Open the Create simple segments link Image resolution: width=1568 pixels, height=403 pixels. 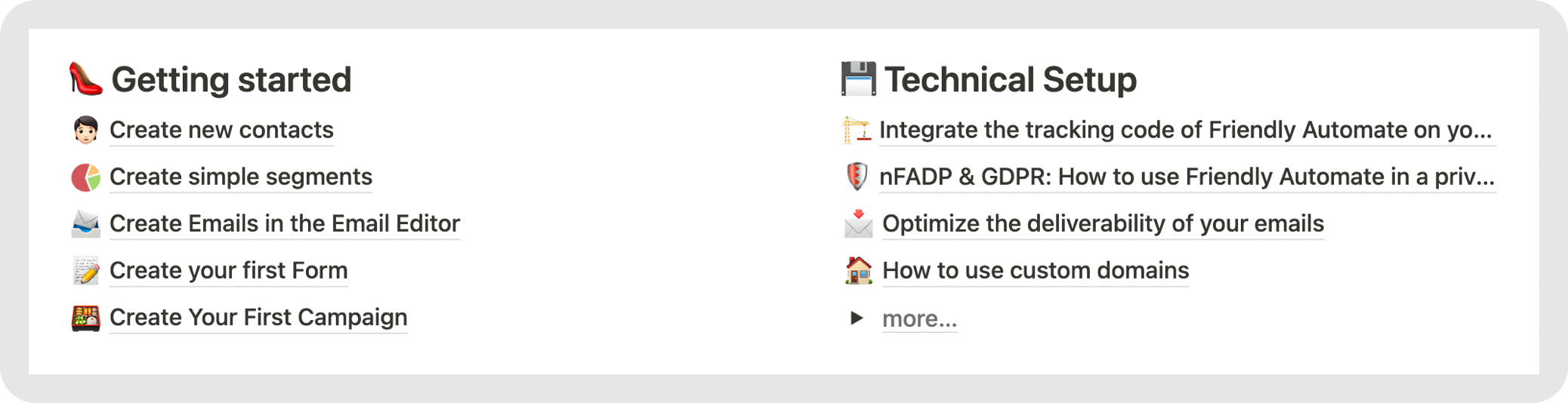point(241,177)
